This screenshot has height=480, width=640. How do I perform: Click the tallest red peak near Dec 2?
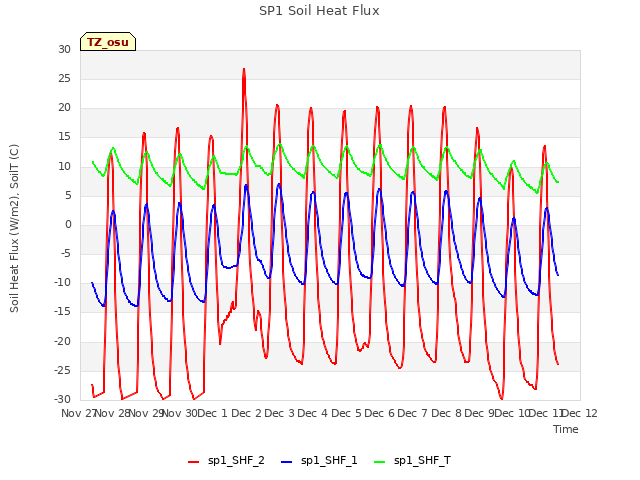pos(244,69)
